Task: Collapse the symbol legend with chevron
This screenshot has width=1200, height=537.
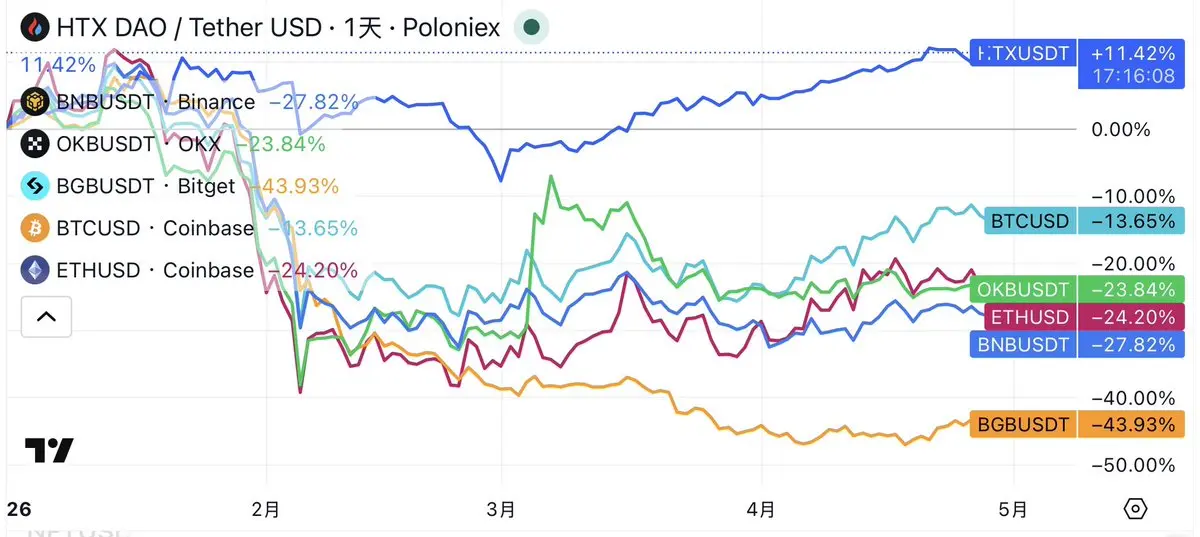Action: 46,317
